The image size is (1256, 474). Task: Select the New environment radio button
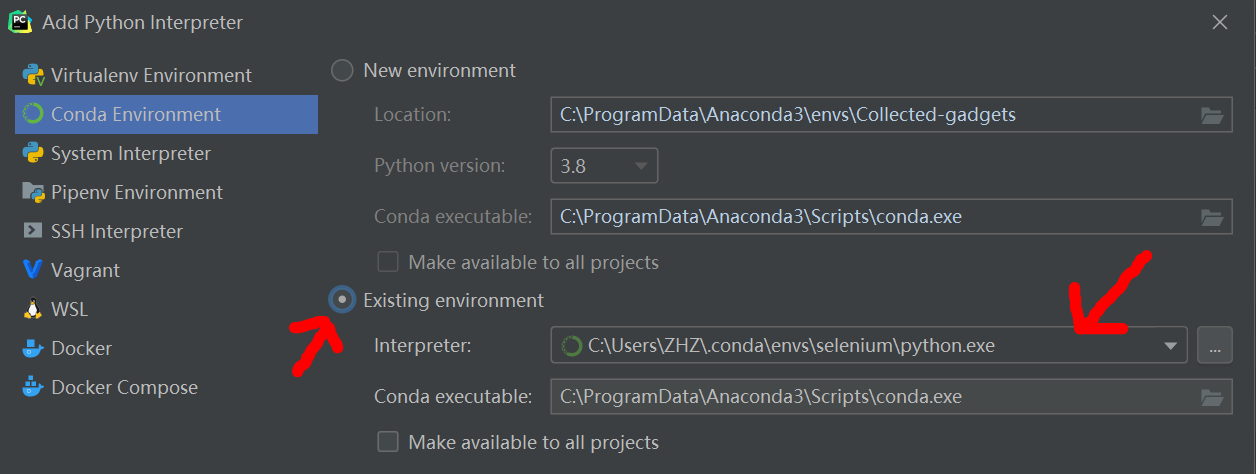pos(342,70)
